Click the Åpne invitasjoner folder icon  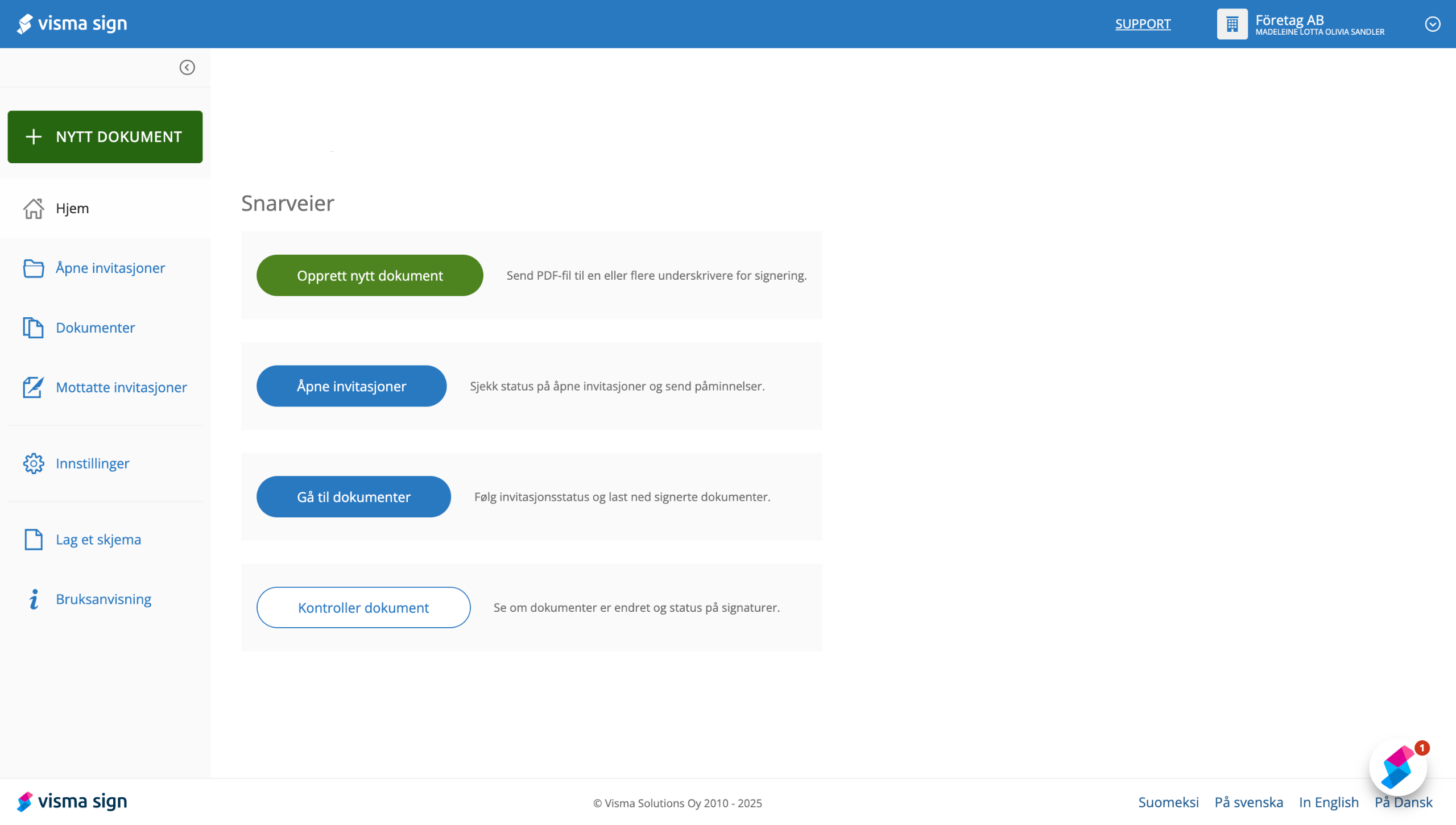pos(34,268)
